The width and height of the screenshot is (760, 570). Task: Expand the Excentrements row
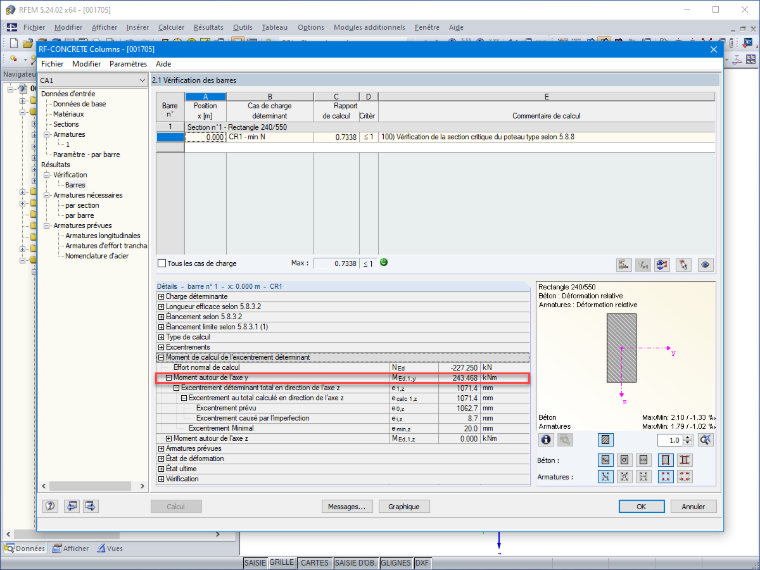(161, 347)
